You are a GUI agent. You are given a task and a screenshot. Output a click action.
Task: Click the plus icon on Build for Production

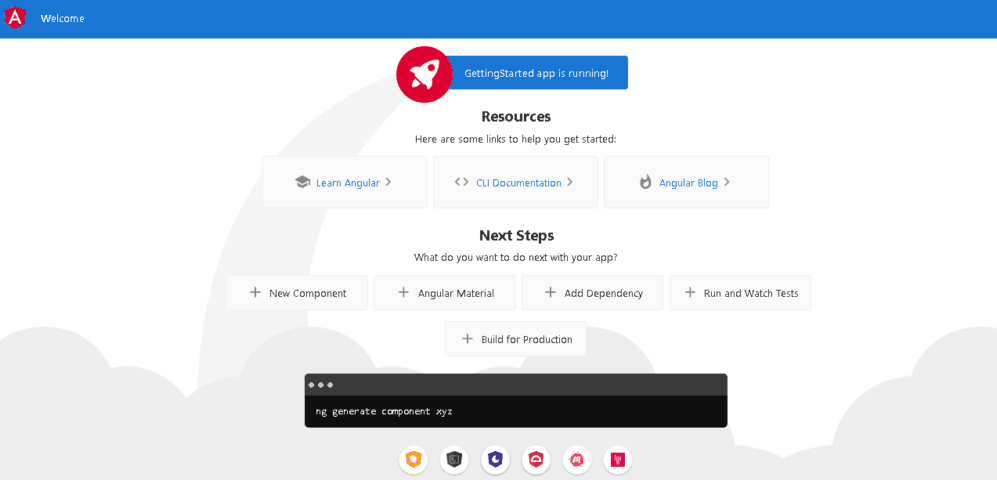pyautogui.click(x=467, y=339)
